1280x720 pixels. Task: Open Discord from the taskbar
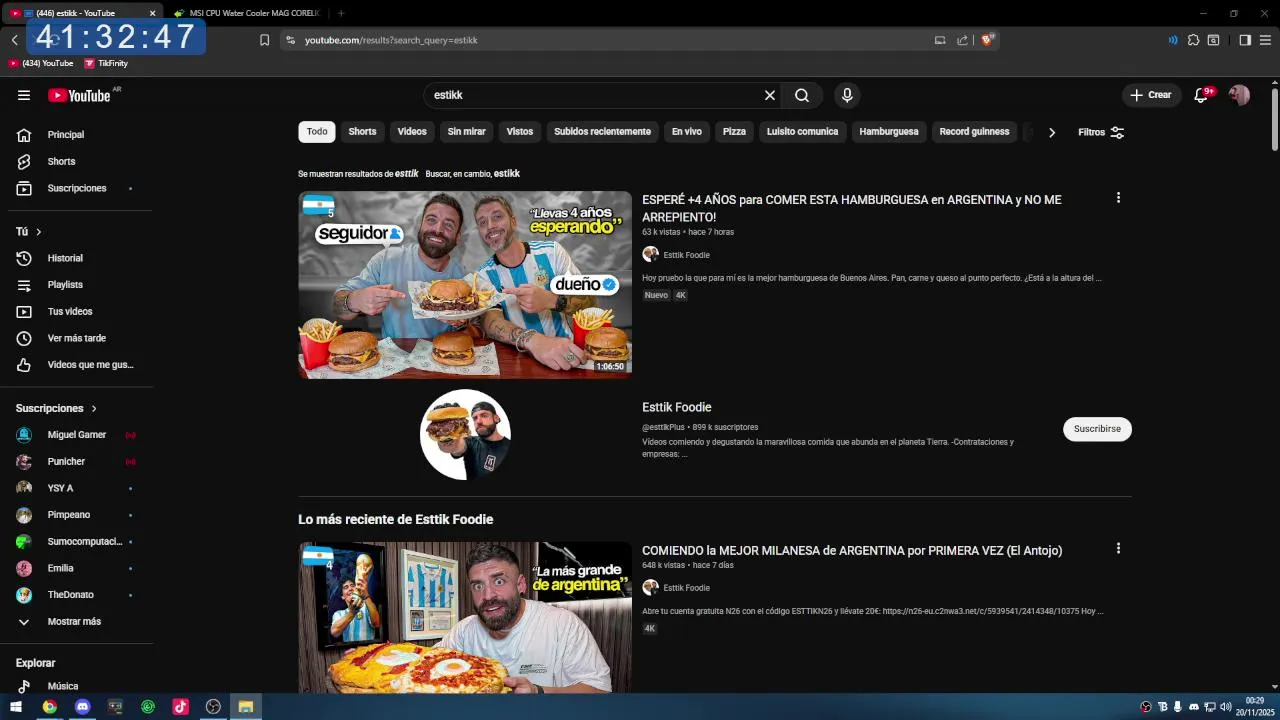[x=82, y=707]
